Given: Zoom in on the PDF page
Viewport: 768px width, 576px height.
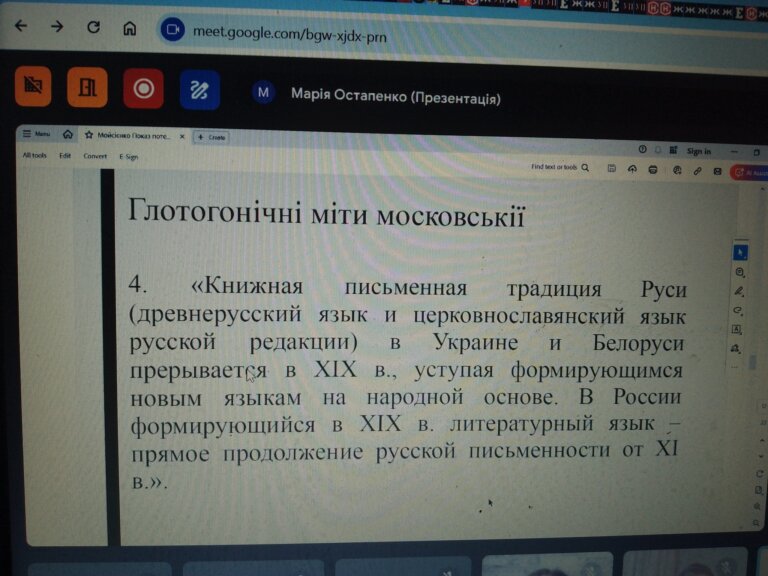Looking at the screenshot, I should (x=757, y=506).
